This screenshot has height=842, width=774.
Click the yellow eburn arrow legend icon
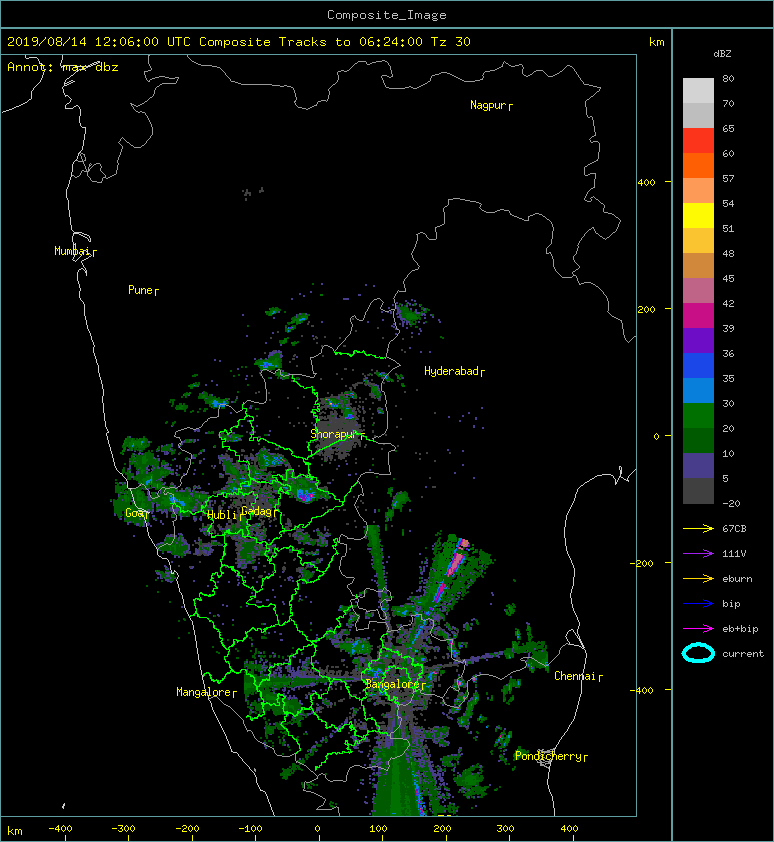pyautogui.click(x=698, y=579)
